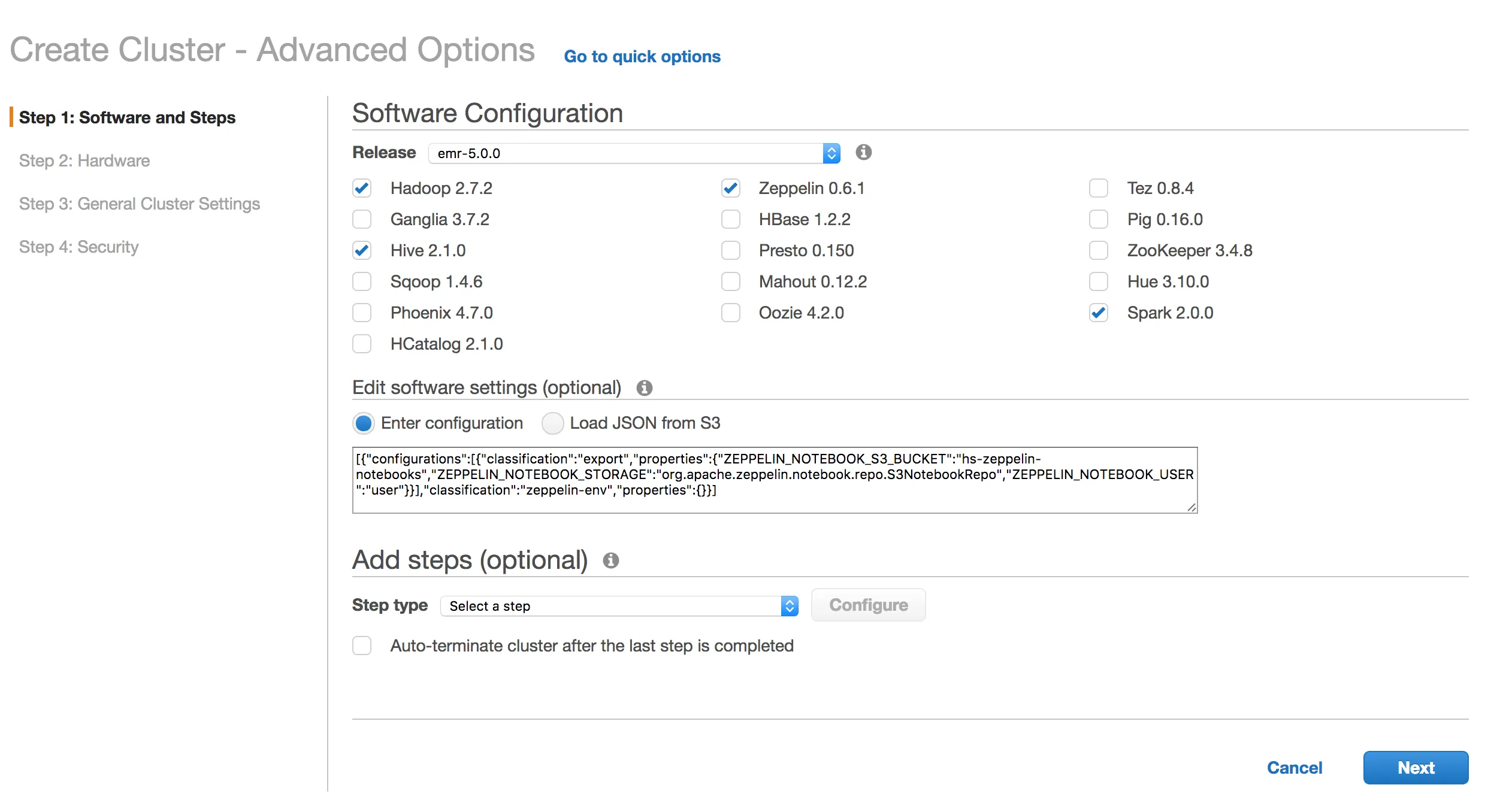Open Step 4: Security section
1512x806 pixels.
78,247
